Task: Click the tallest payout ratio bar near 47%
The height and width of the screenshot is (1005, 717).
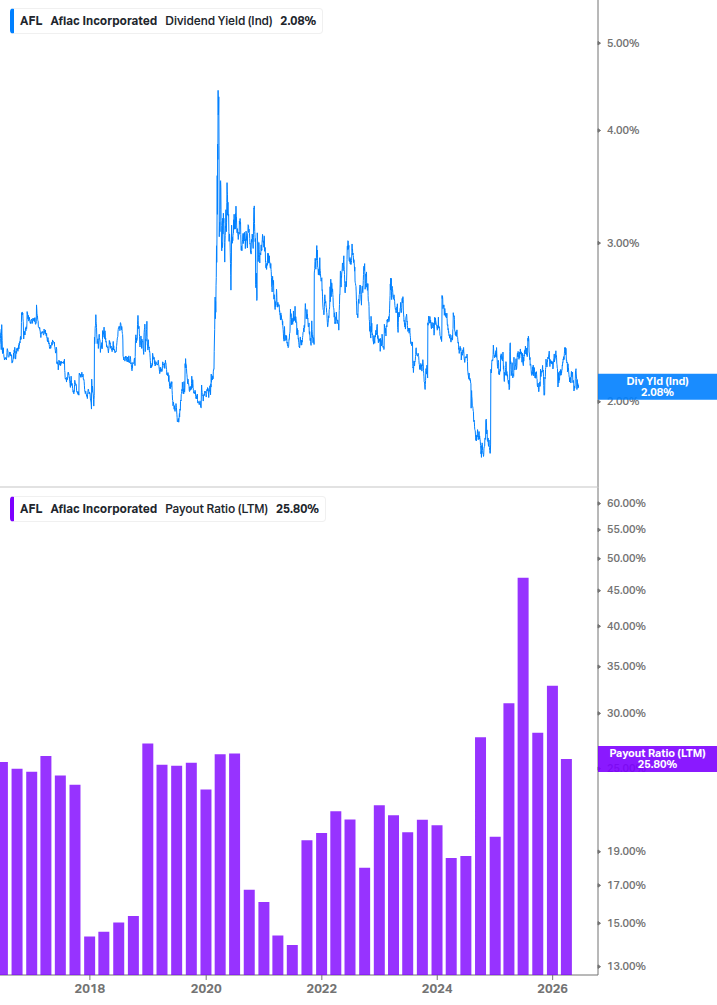Action: [523, 776]
